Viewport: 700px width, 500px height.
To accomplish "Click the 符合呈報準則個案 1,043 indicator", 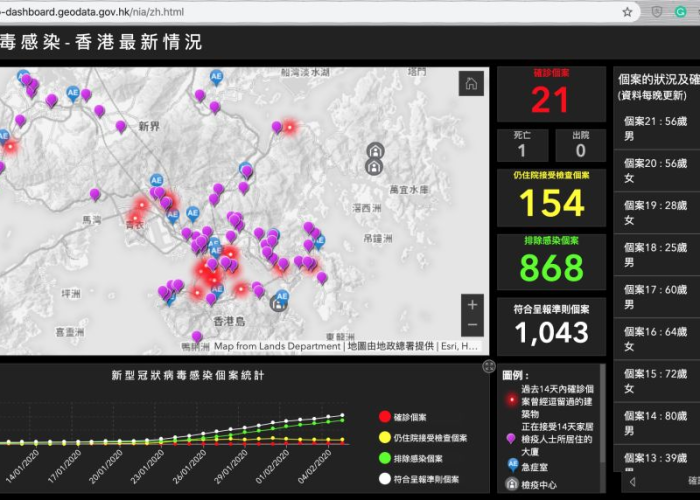I will click(551, 326).
